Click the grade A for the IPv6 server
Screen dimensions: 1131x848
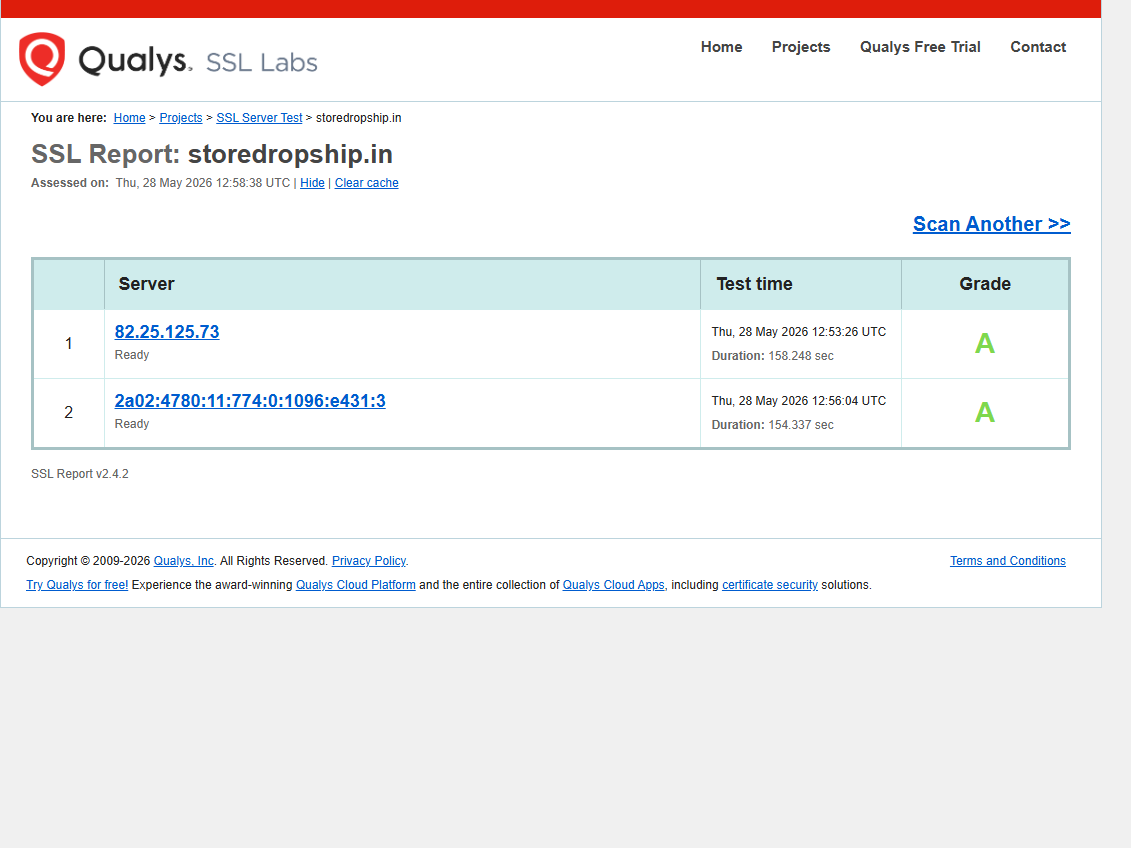pos(985,413)
